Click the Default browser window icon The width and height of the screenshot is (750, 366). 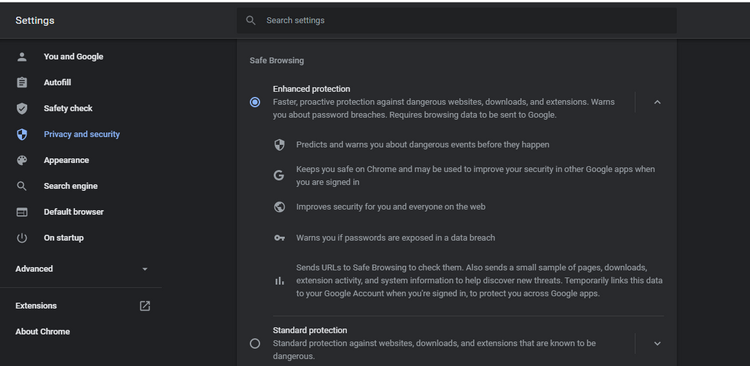pyautogui.click(x=22, y=212)
